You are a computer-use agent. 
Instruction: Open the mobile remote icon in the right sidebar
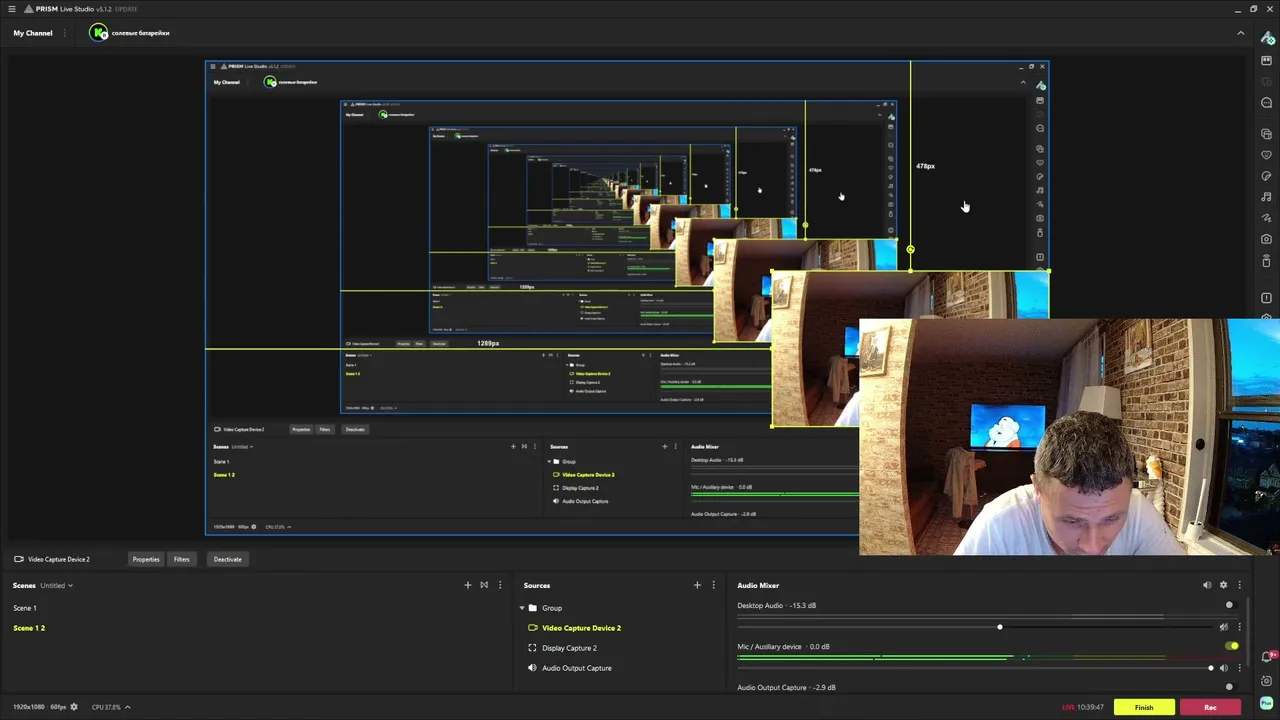(x=1266, y=261)
